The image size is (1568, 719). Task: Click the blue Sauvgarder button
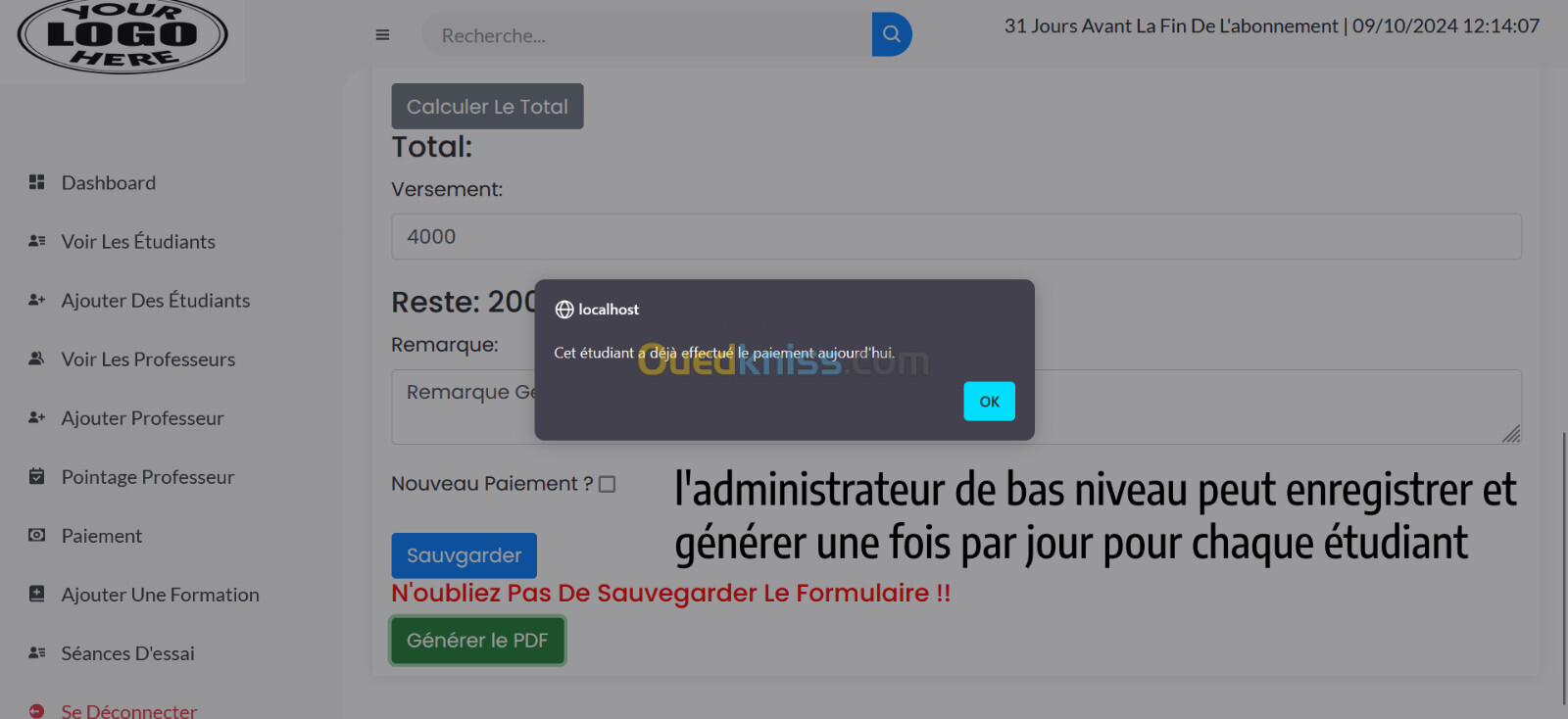[464, 555]
